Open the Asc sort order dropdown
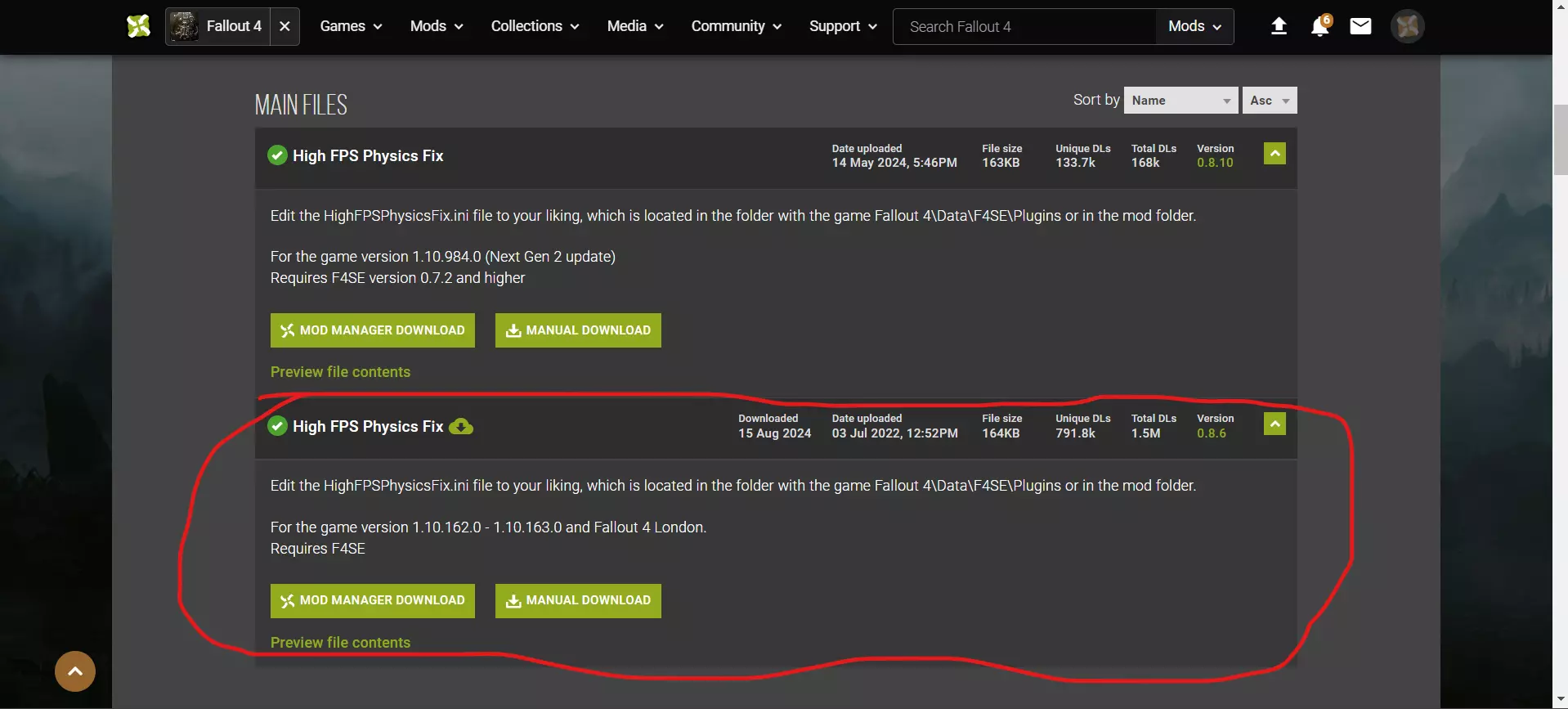 1270,101
